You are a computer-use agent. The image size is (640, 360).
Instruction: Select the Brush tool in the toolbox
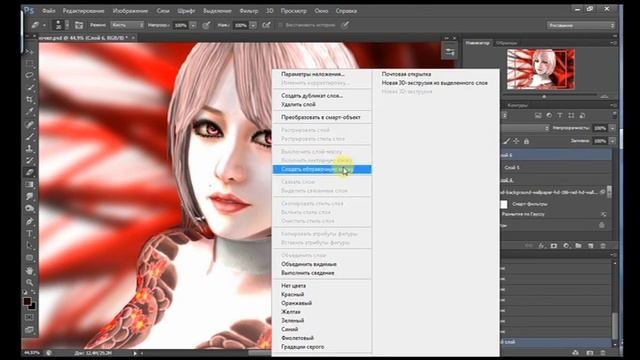(29, 136)
